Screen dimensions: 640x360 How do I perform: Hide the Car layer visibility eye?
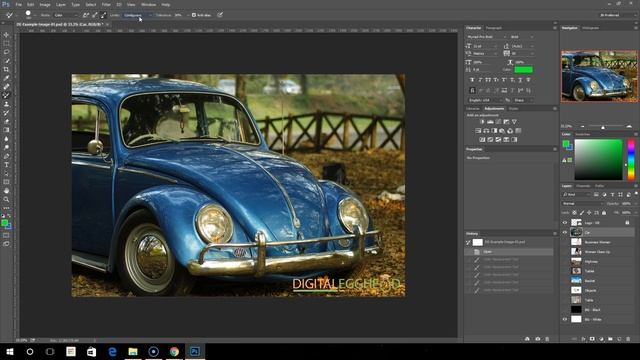click(x=565, y=232)
